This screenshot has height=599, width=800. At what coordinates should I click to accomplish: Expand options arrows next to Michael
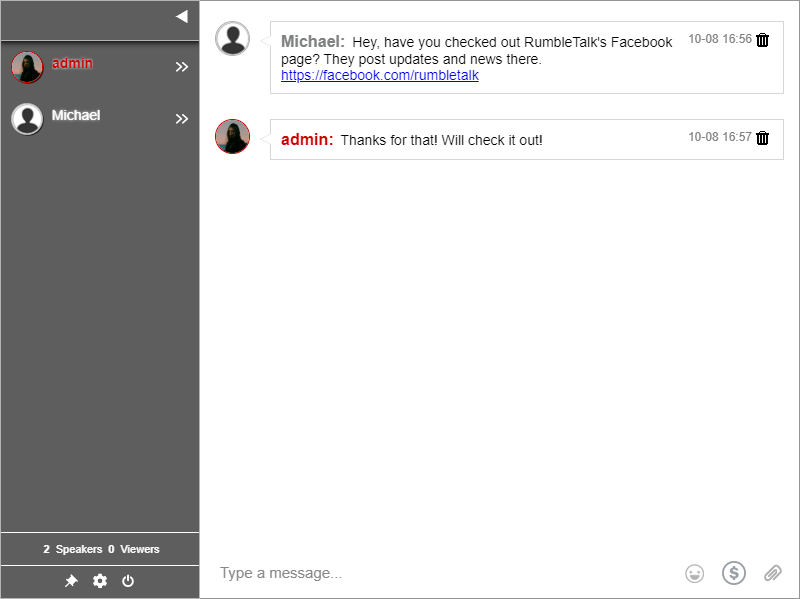(x=182, y=119)
